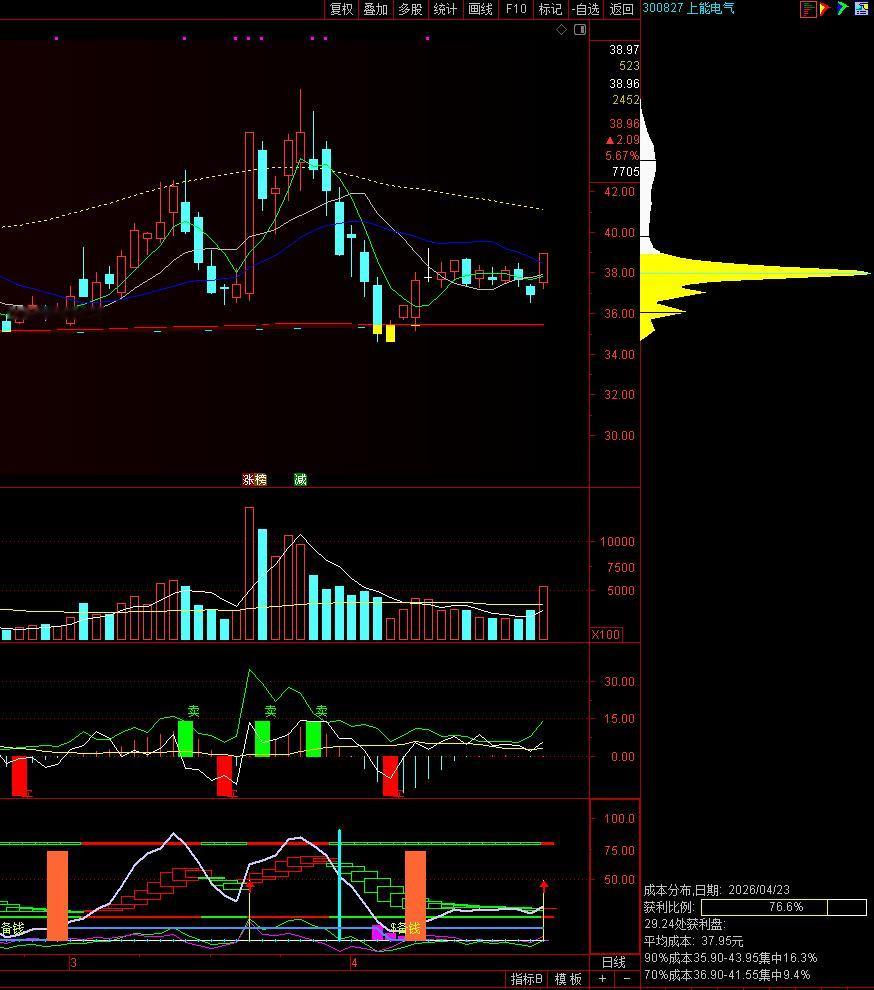Click the latest red candlestick on the right
The height and width of the screenshot is (990, 874).
(544, 268)
